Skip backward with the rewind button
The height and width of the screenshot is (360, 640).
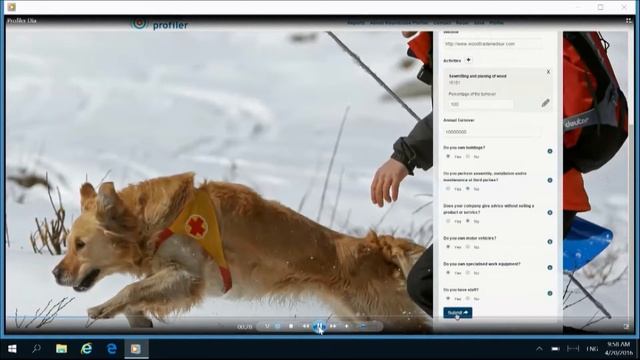pos(306,326)
